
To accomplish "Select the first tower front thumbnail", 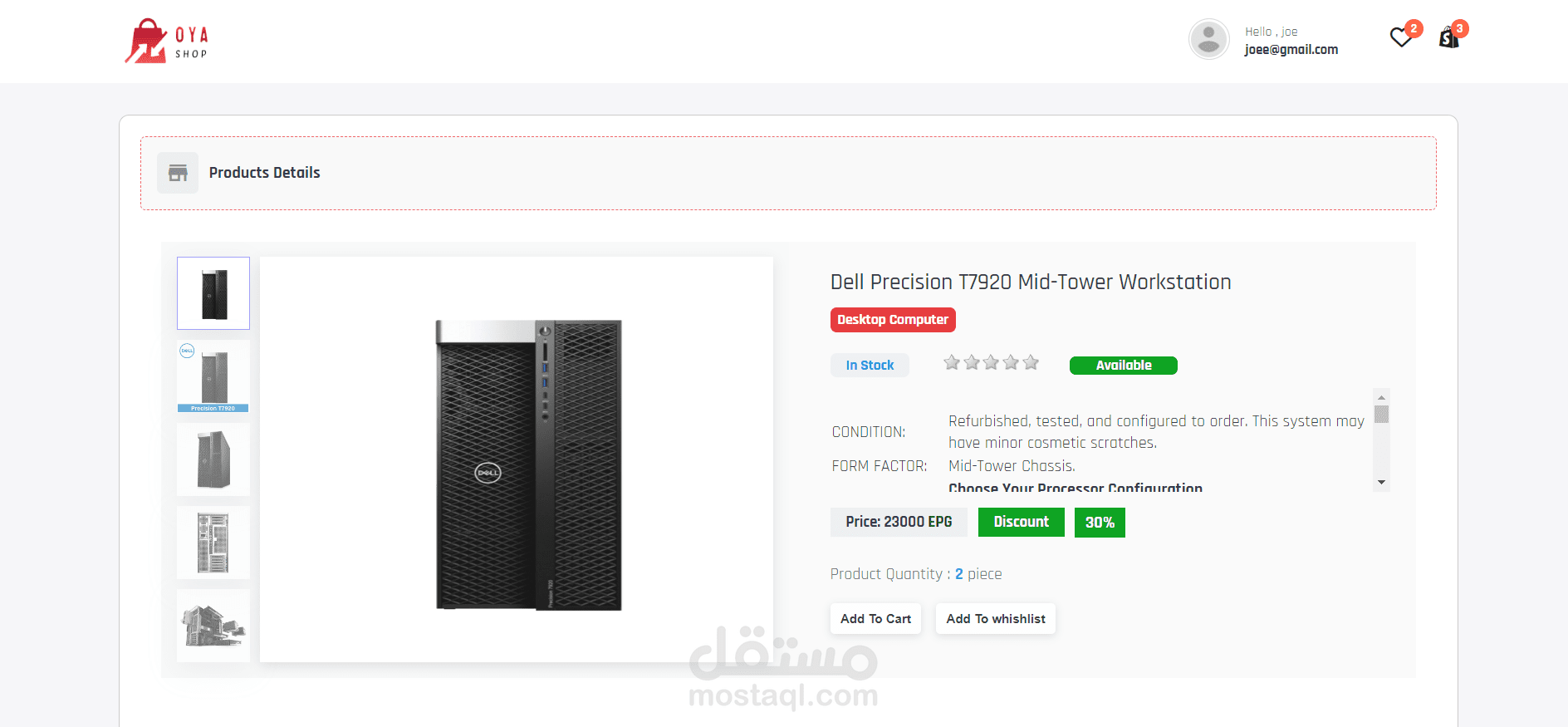I will click(x=213, y=293).
